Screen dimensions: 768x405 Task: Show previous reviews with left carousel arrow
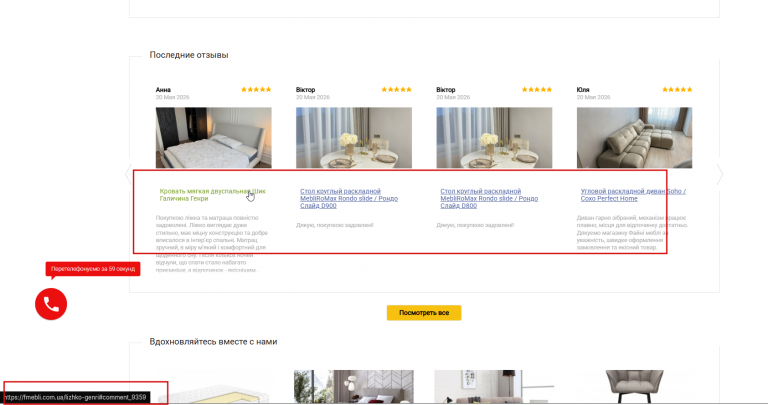pos(128,174)
